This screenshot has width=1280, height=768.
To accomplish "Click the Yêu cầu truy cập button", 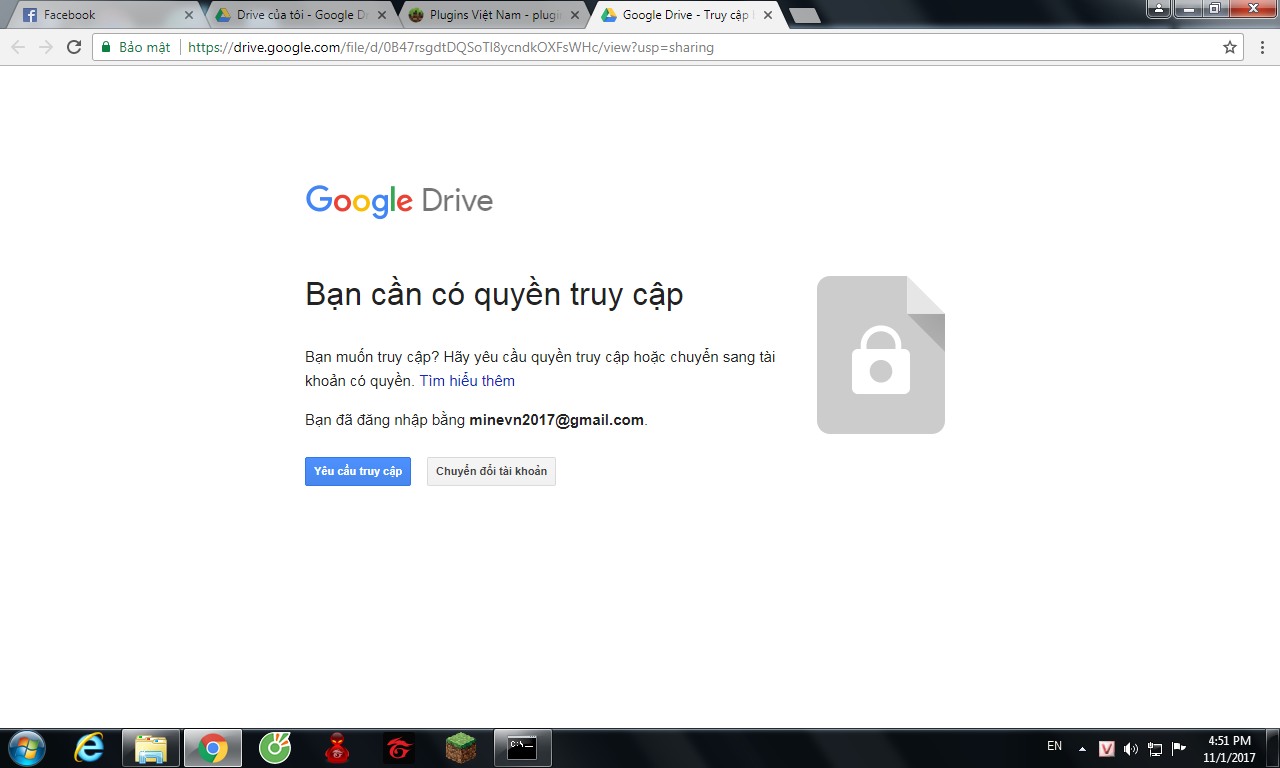I will click(358, 471).
